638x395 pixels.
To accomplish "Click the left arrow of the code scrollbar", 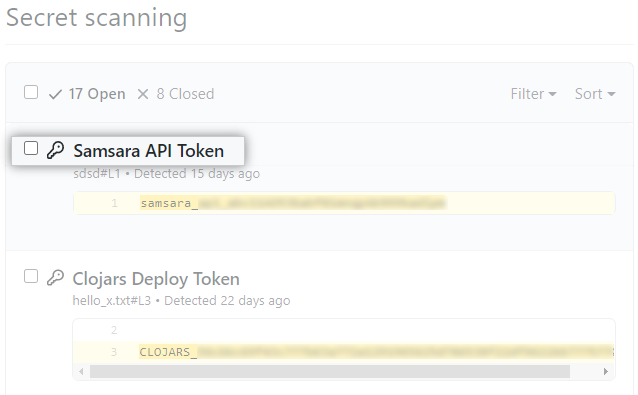I will (81, 371).
